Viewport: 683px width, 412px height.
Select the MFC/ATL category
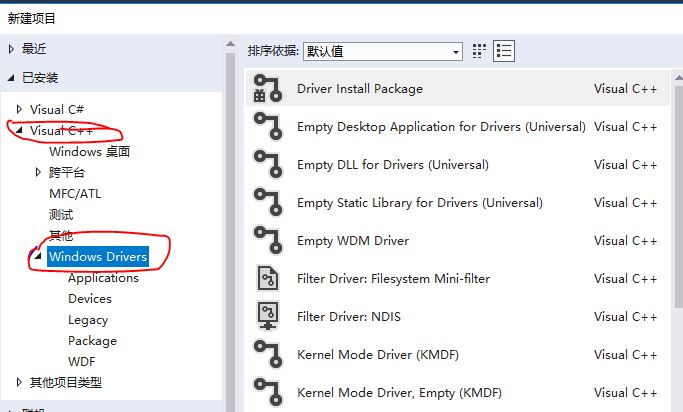75,193
